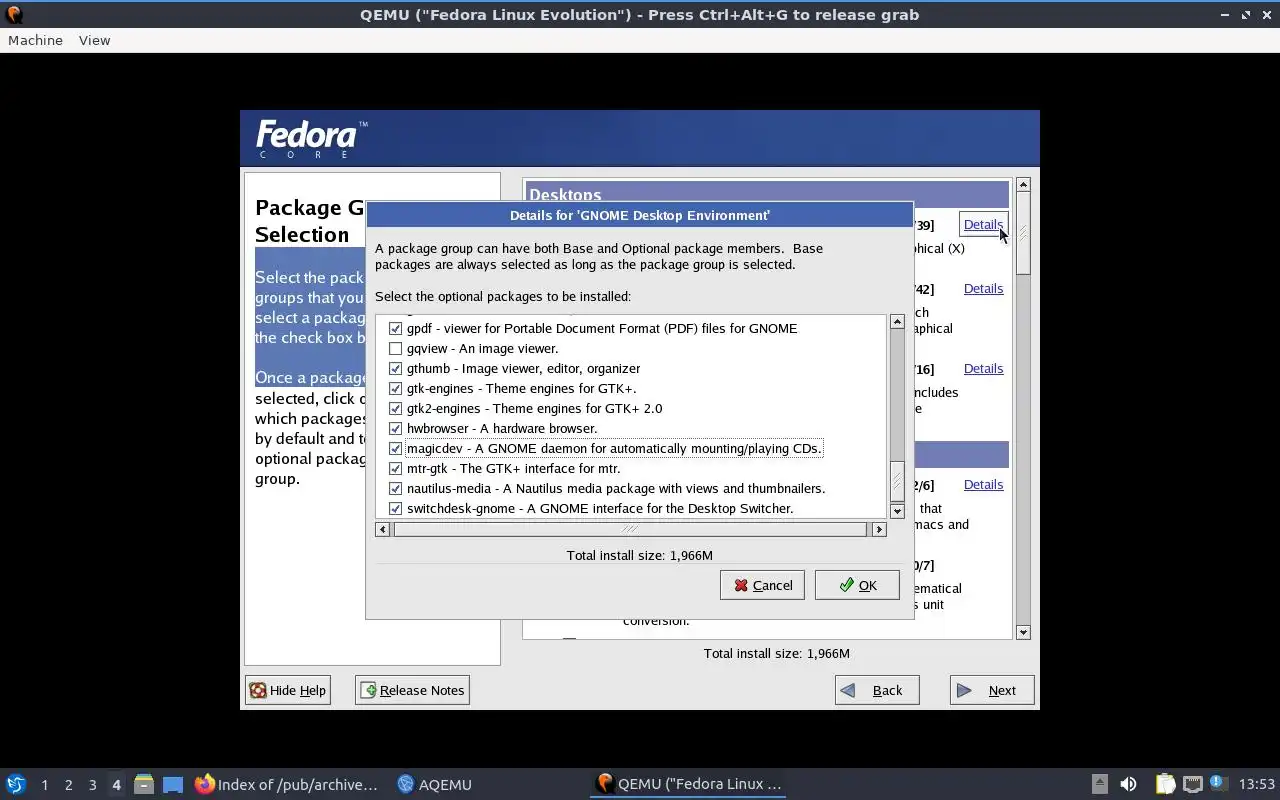Uncheck the nautilus-media package
Image resolution: width=1280 pixels, height=800 pixels.
click(395, 488)
